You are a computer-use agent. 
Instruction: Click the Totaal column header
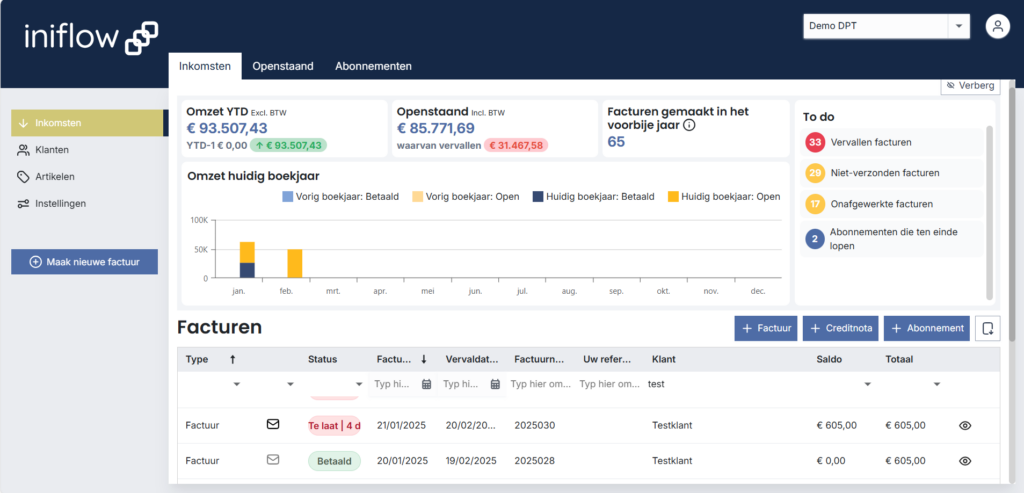tap(899, 359)
